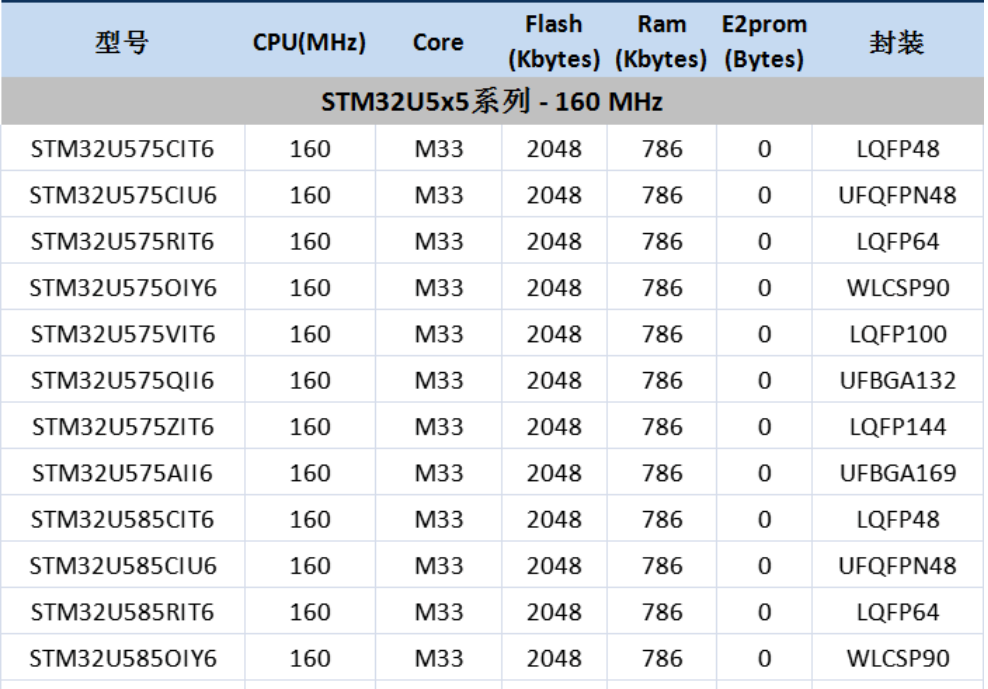Select cell STM32U575CIT6

(122, 149)
